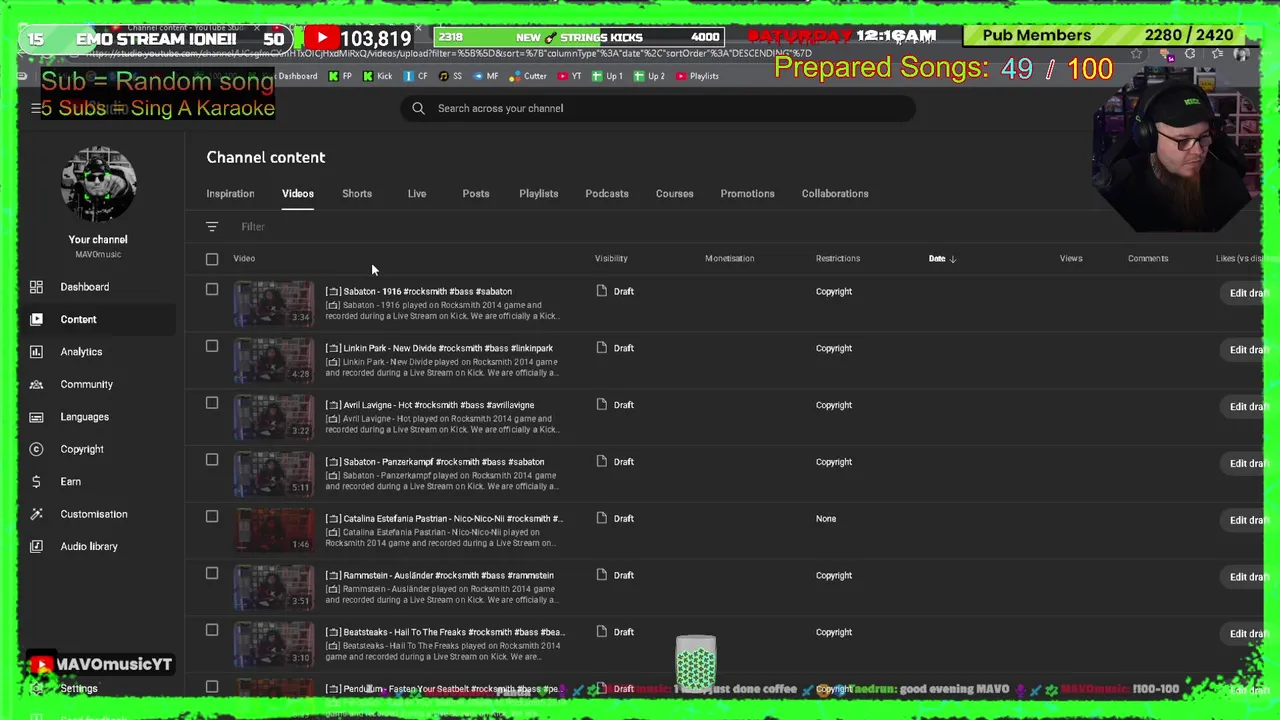Click the Filter input field
This screenshot has height=720, width=1280.
[253, 227]
